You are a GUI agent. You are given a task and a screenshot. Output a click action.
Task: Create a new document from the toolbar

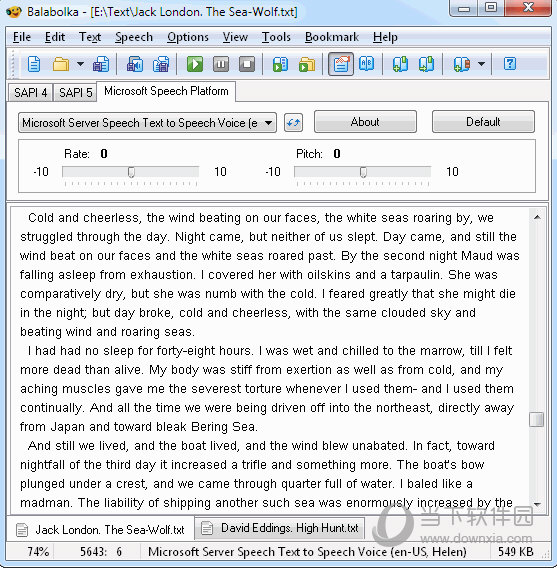click(34, 64)
